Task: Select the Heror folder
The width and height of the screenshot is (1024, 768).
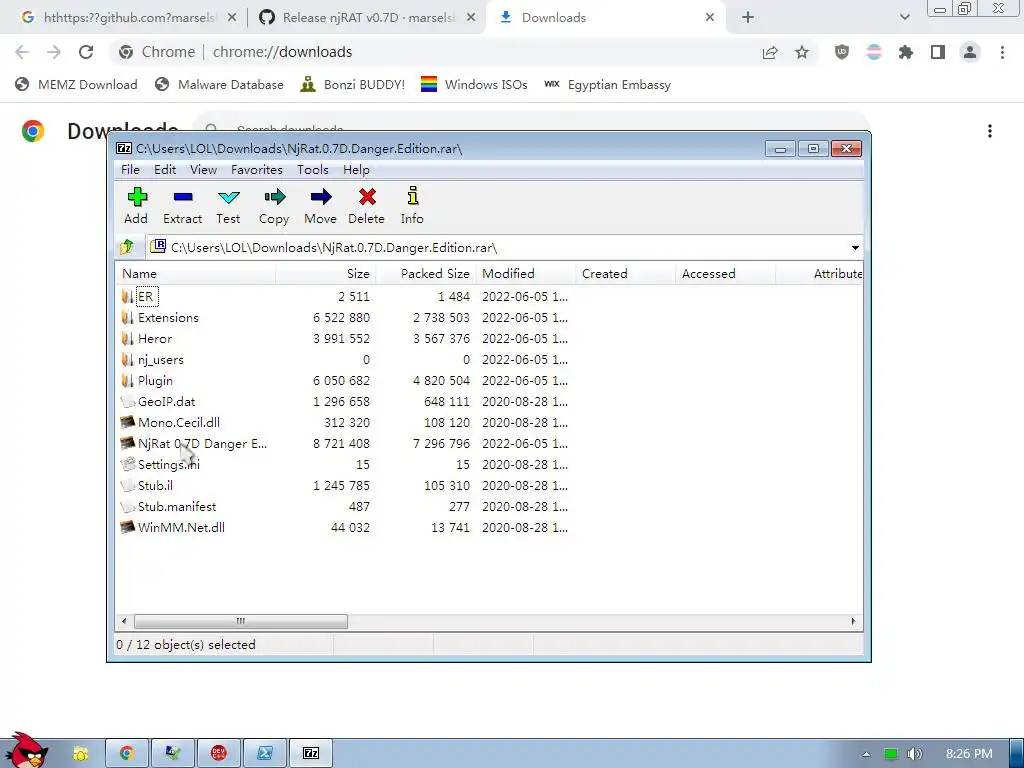Action: [154, 338]
